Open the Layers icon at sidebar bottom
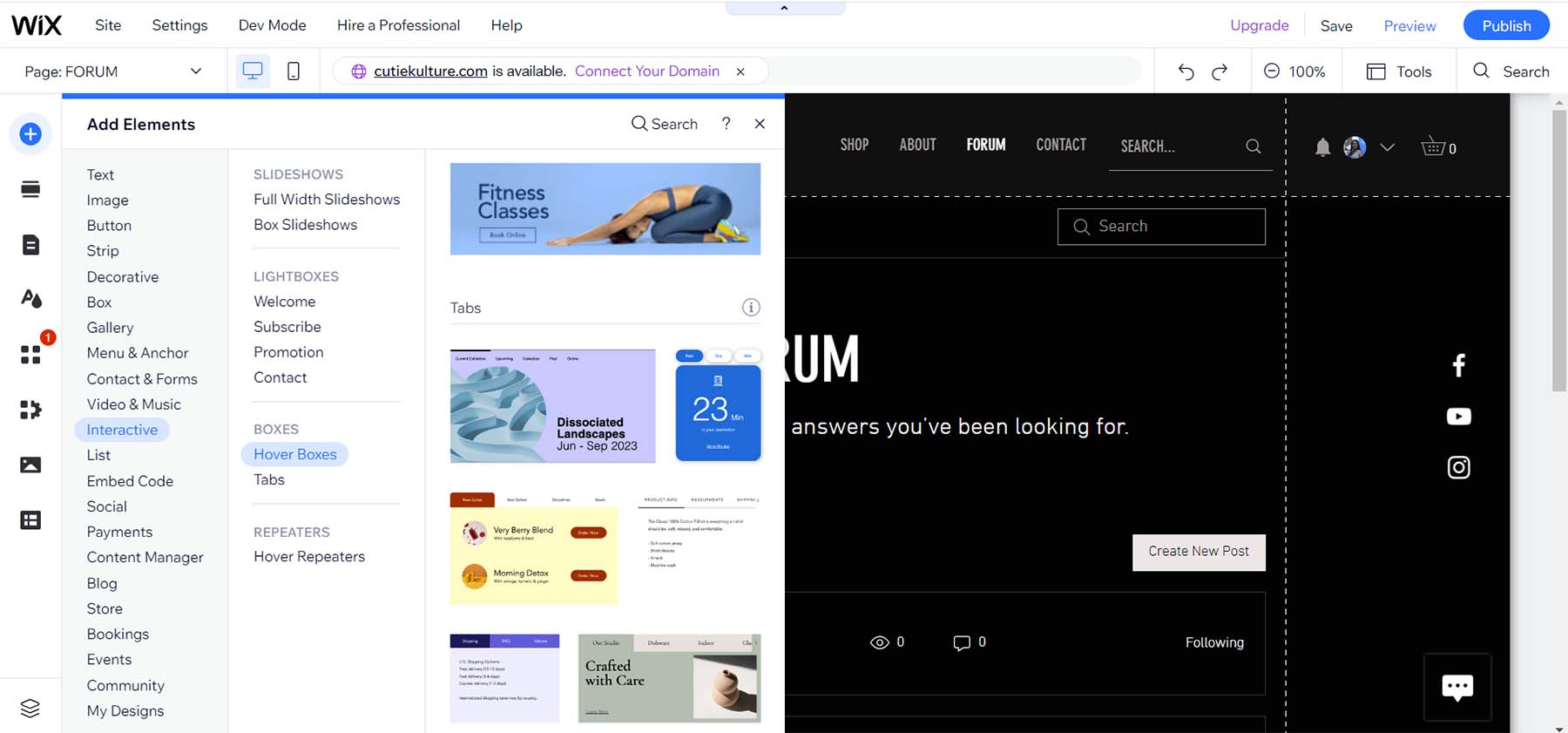1568x733 pixels. point(30,708)
